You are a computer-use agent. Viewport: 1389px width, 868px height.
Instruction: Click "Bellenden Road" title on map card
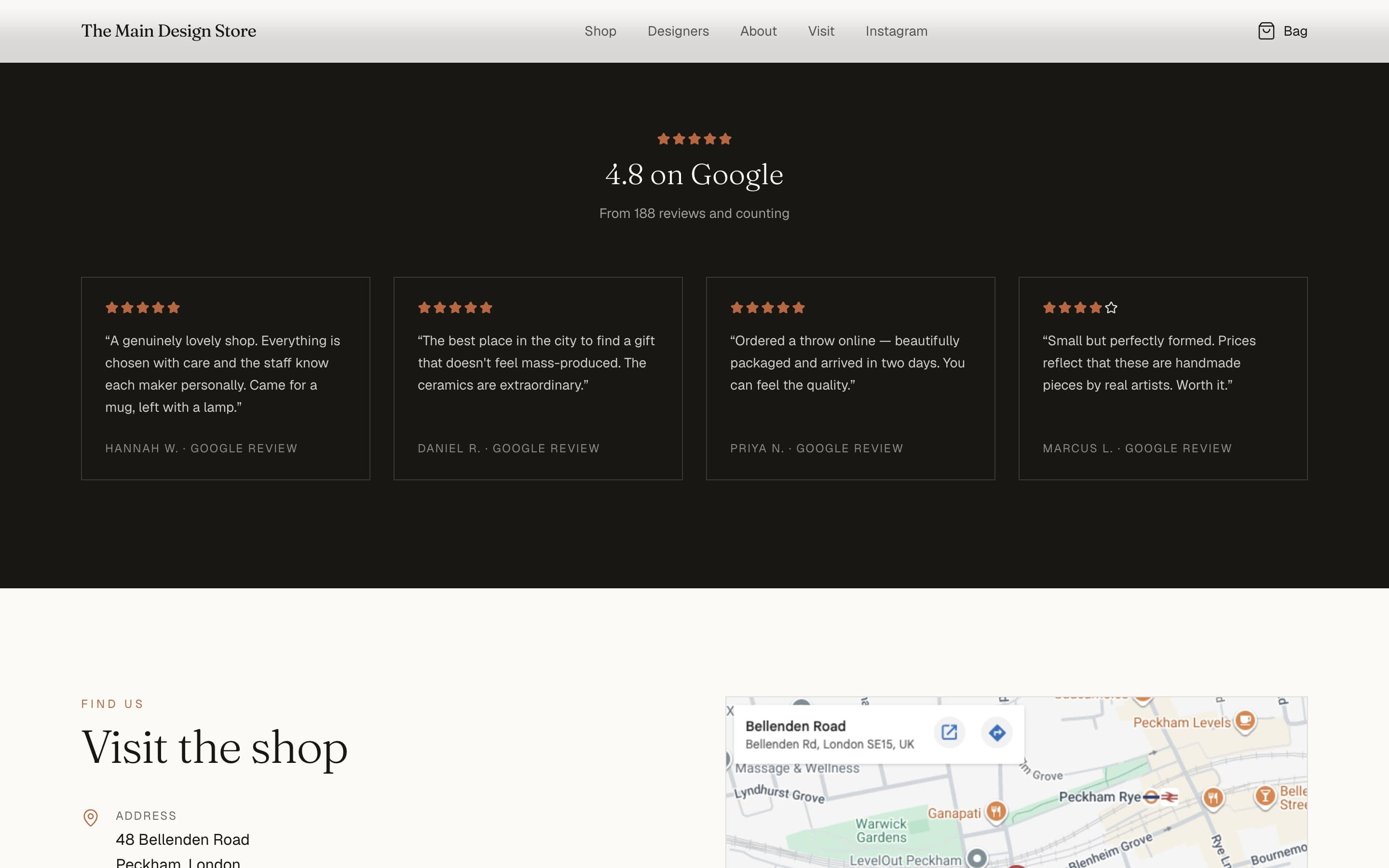795,726
